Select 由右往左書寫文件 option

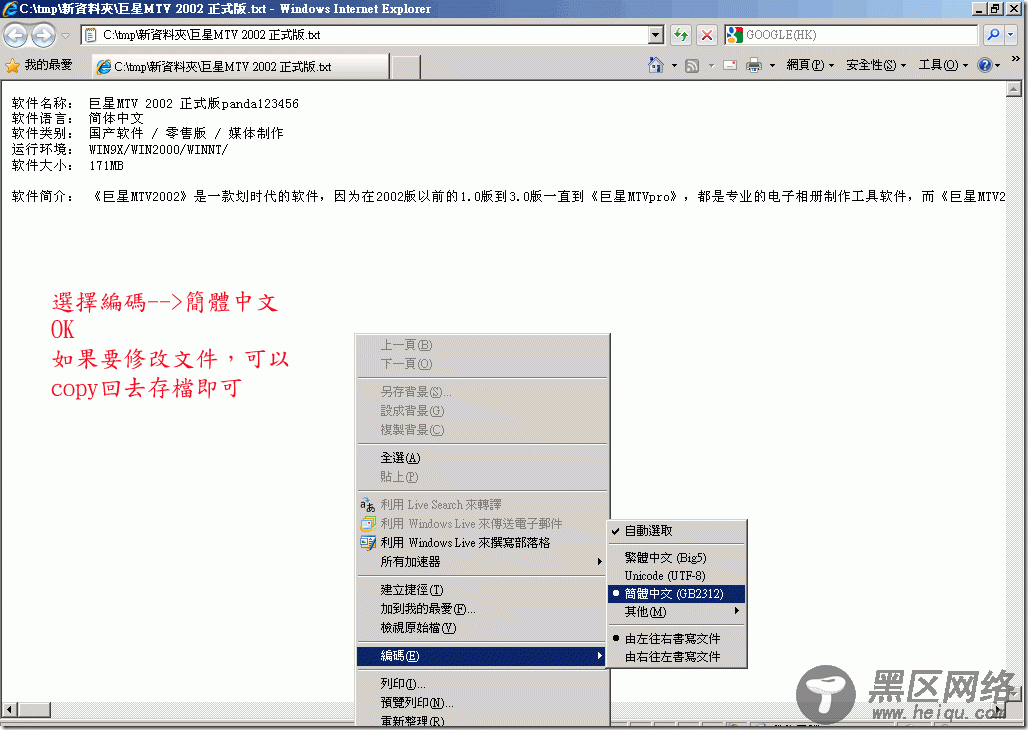(677, 656)
